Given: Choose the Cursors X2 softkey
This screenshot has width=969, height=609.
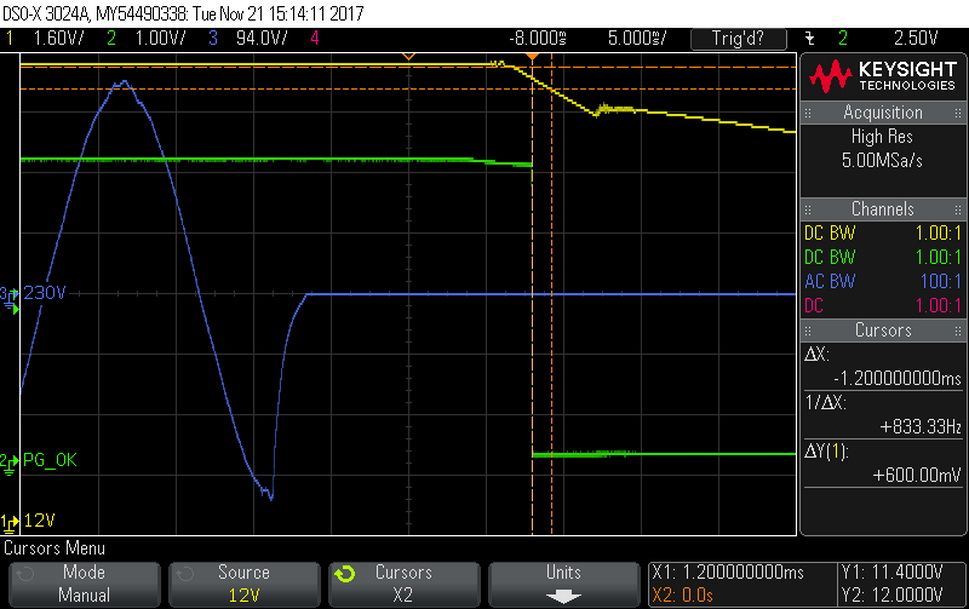Looking at the screenshot, I should coord(404,584).
